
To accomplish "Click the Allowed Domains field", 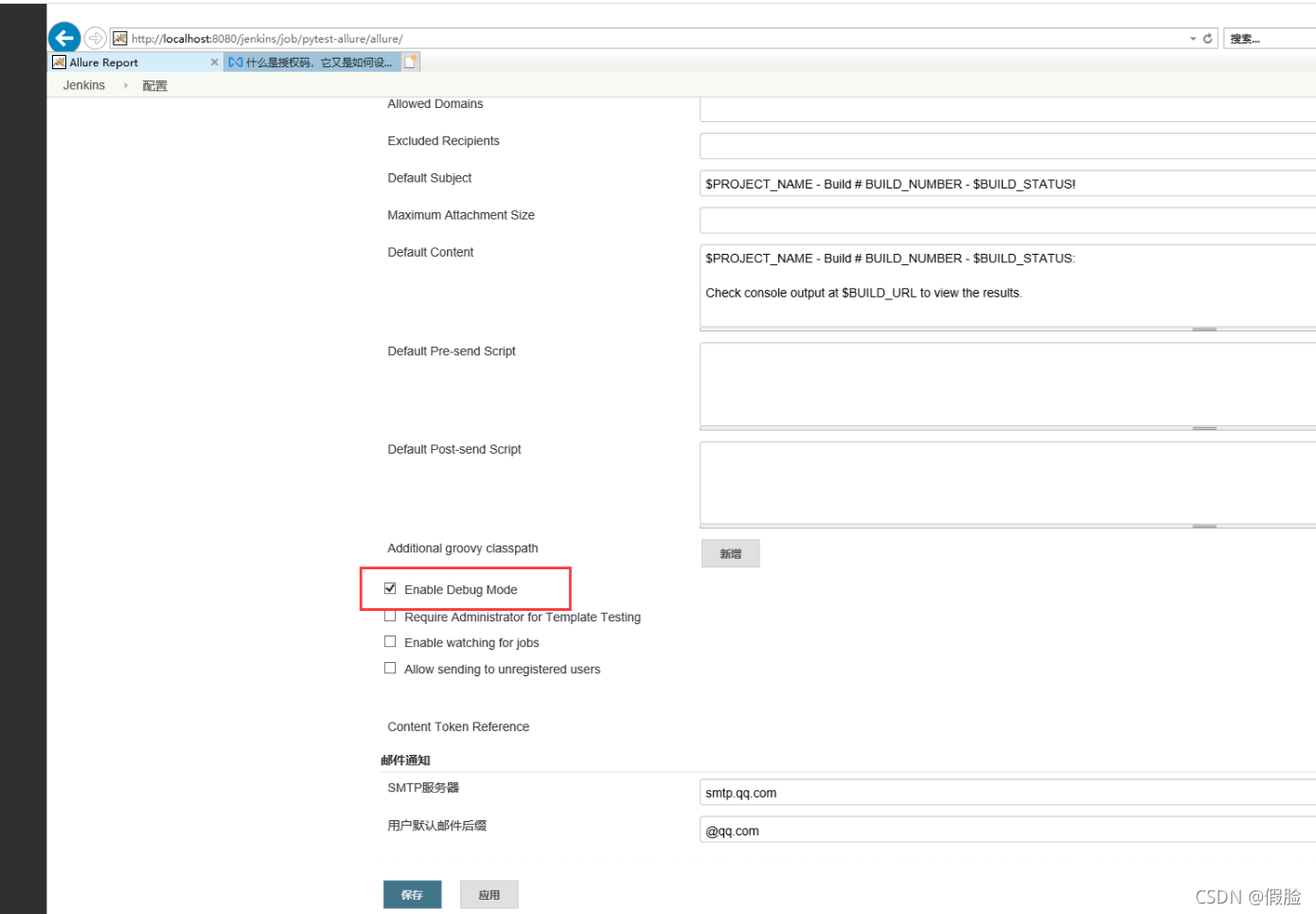I will (1007, 108).
